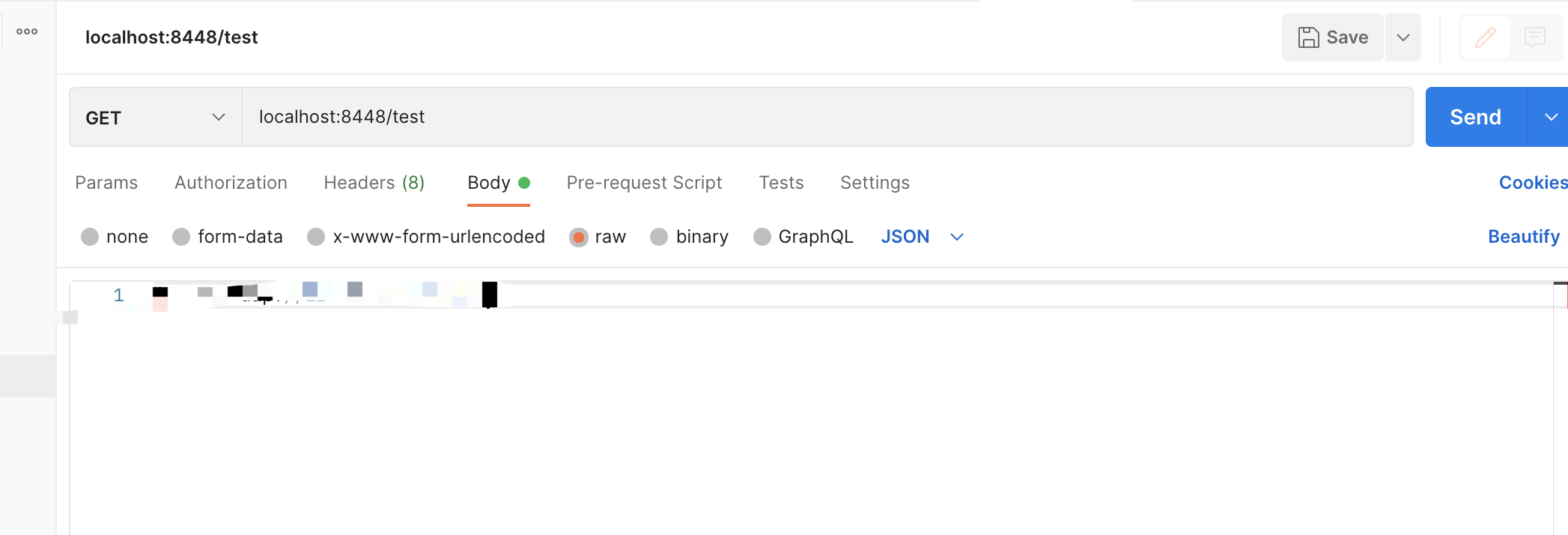Select the none body type radio
This screenshot has height=535, width=1568.
(90, 237)
